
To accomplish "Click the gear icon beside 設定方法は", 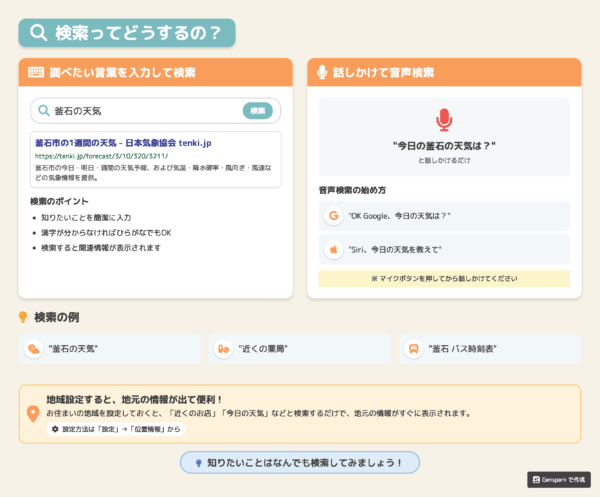I will point(55,429).
